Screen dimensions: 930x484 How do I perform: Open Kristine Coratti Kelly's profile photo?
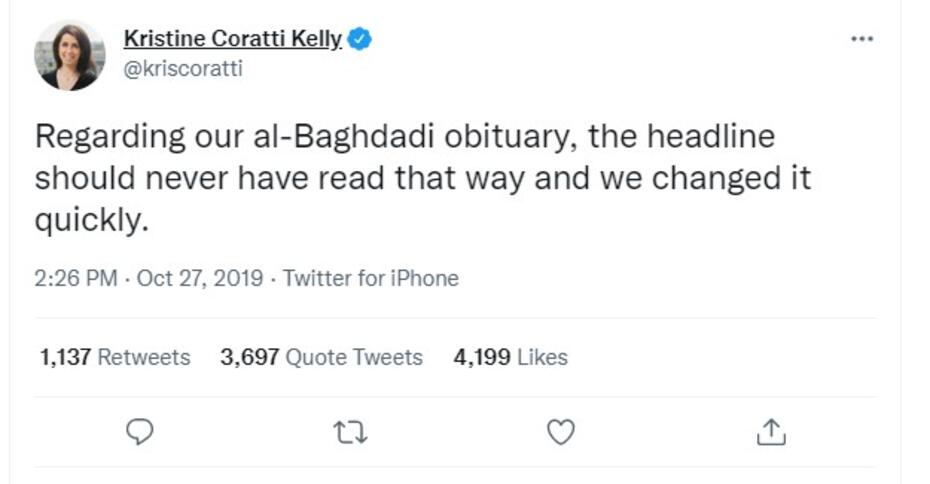click(69, 56)
